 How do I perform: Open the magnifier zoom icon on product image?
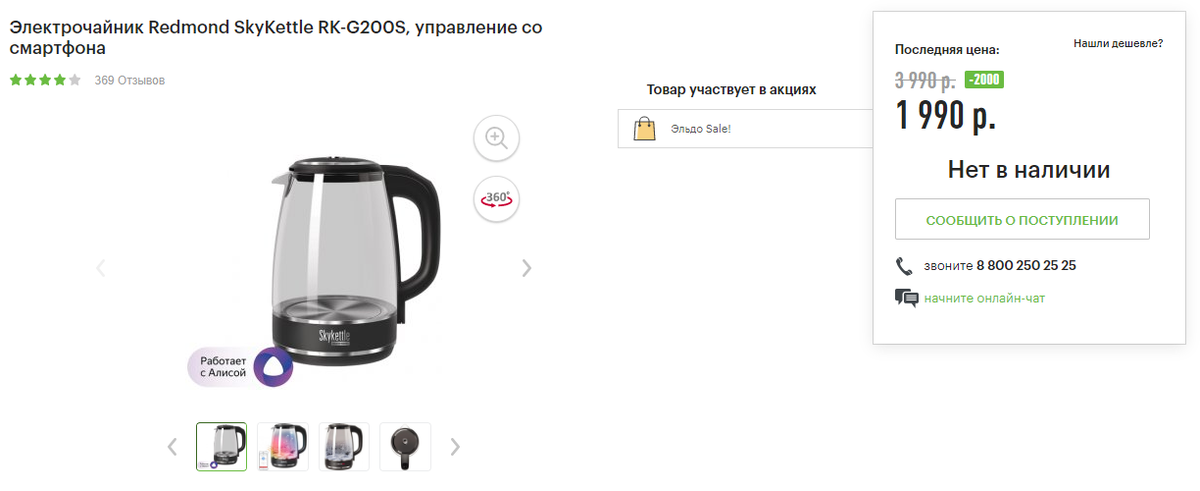pyautogui.click(x=496, y=137)
